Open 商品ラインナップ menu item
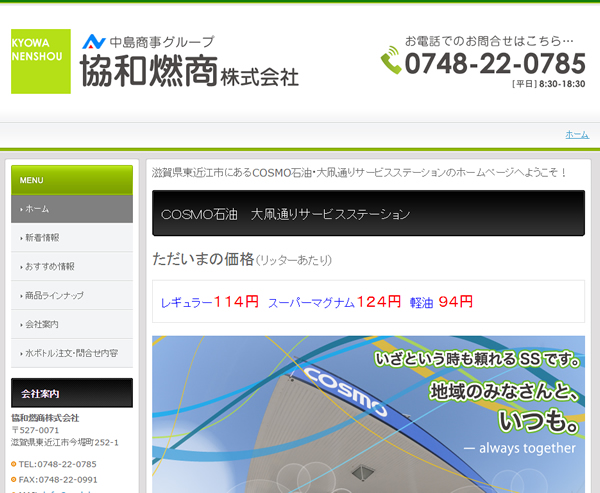Screen dimensions: 600x493 pyautogui.click(x=72, y=295)
